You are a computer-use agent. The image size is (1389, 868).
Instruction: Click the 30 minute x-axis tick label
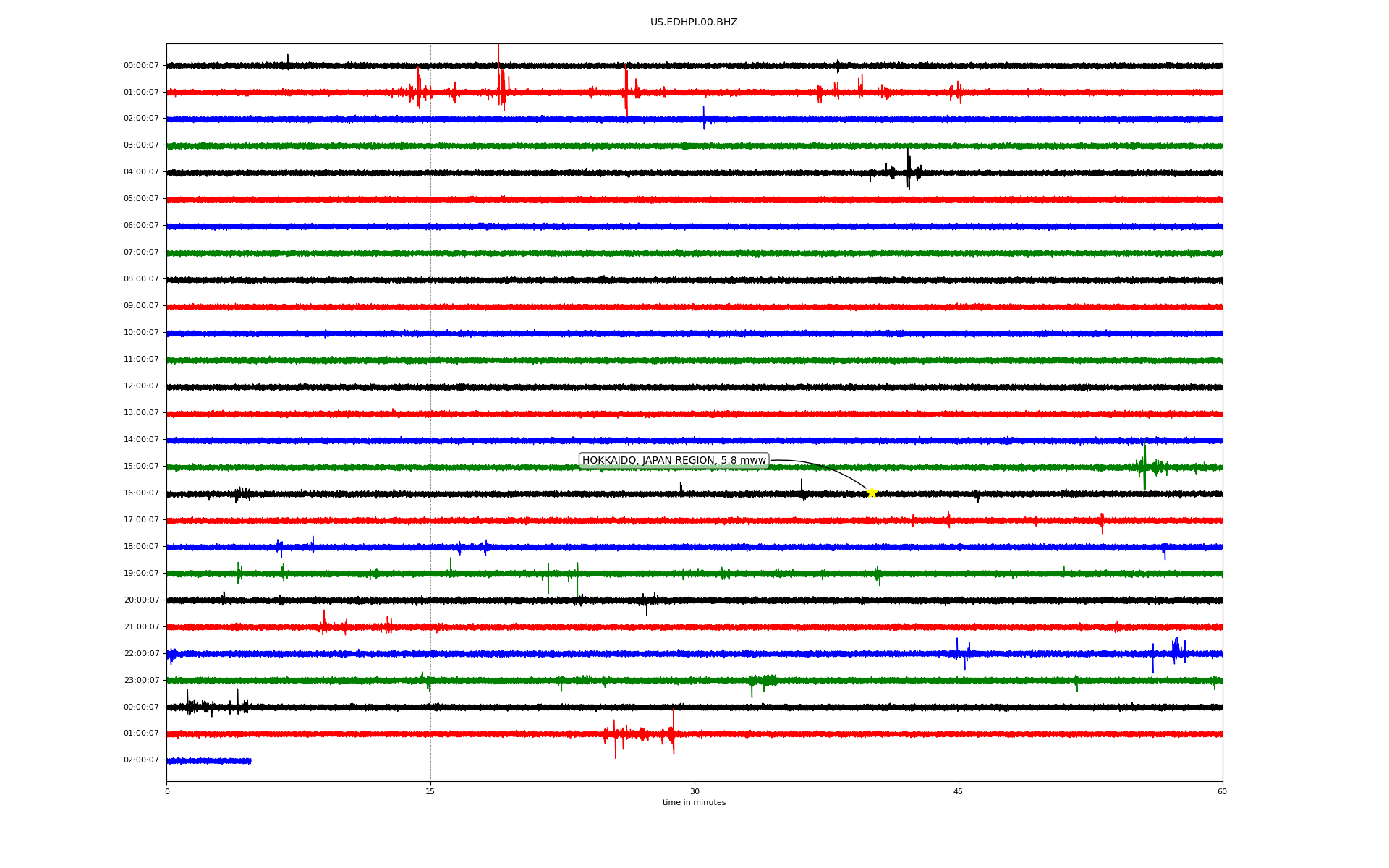[x=694, y=791]
